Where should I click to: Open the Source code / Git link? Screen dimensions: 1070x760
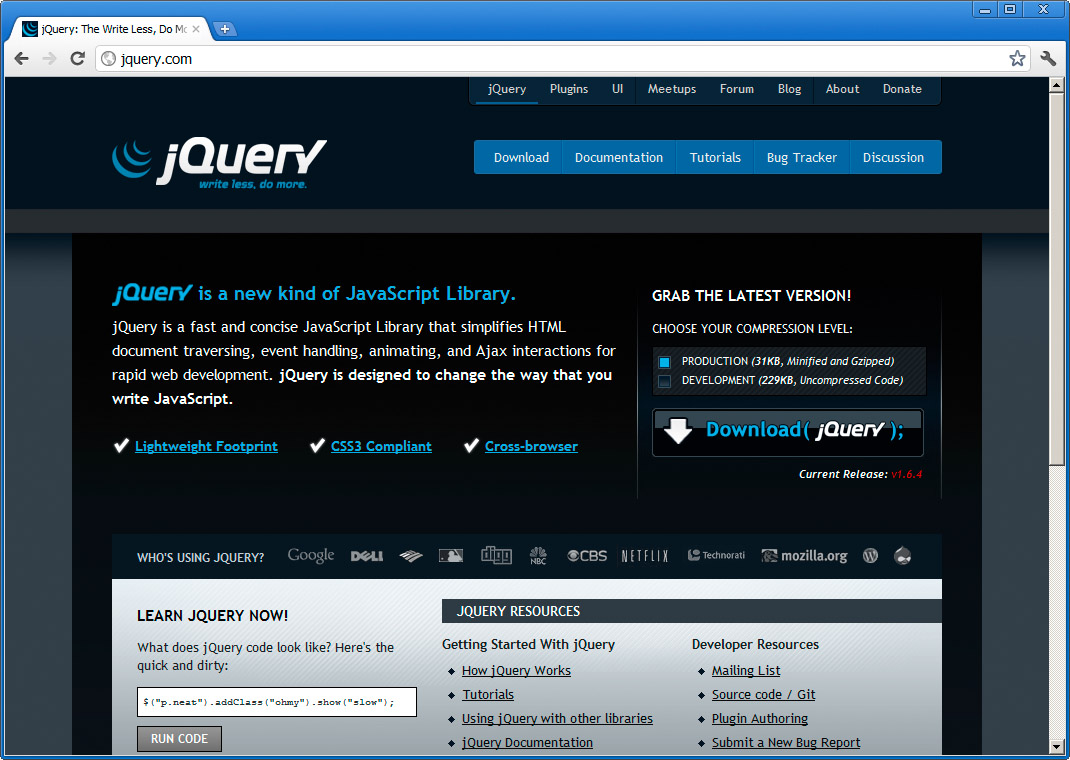click(x=764, y=695)
